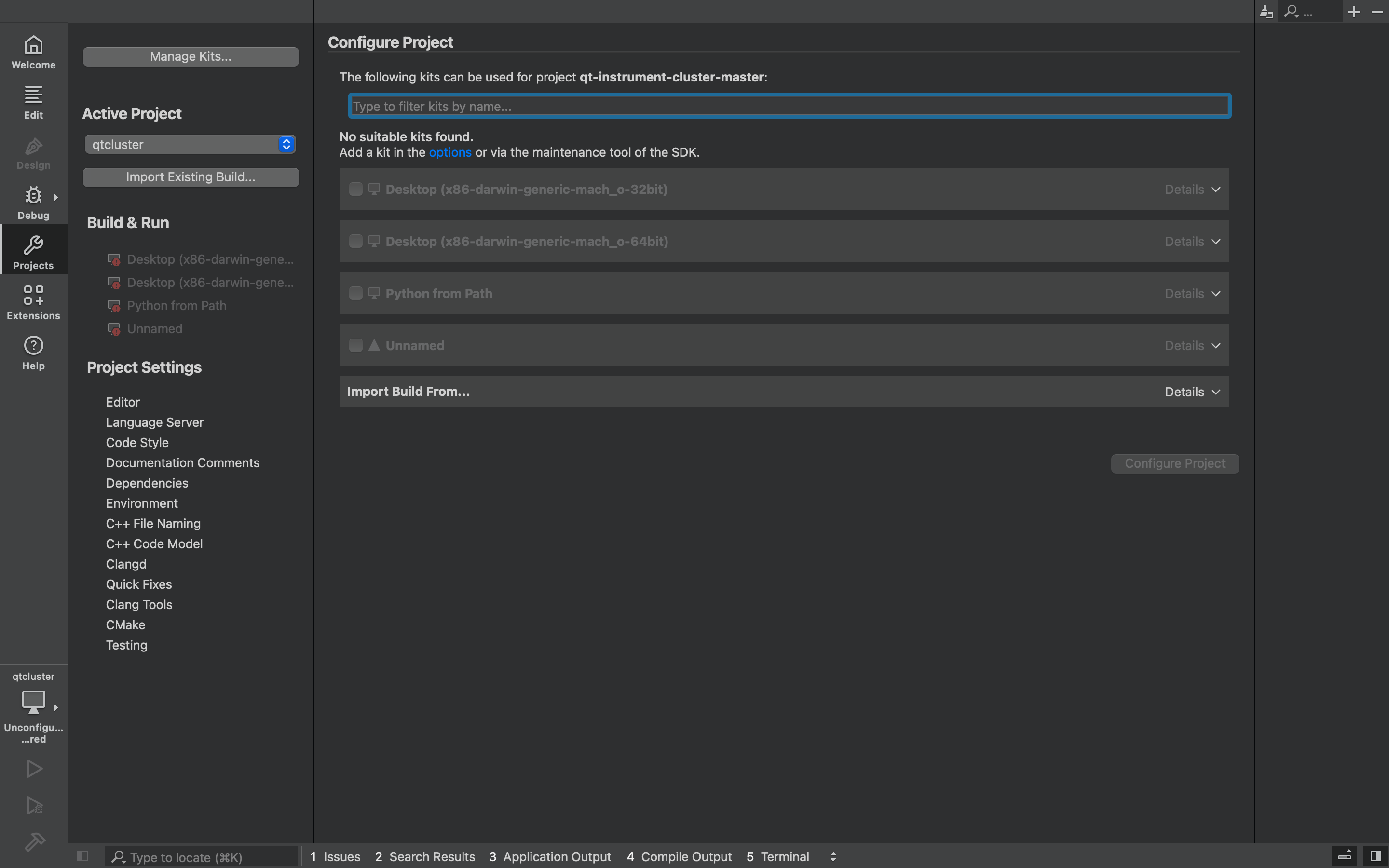Check the Desktop 32bit kit checkbox
This screenshot has width=1389, height=868.
tap(355, 190)
